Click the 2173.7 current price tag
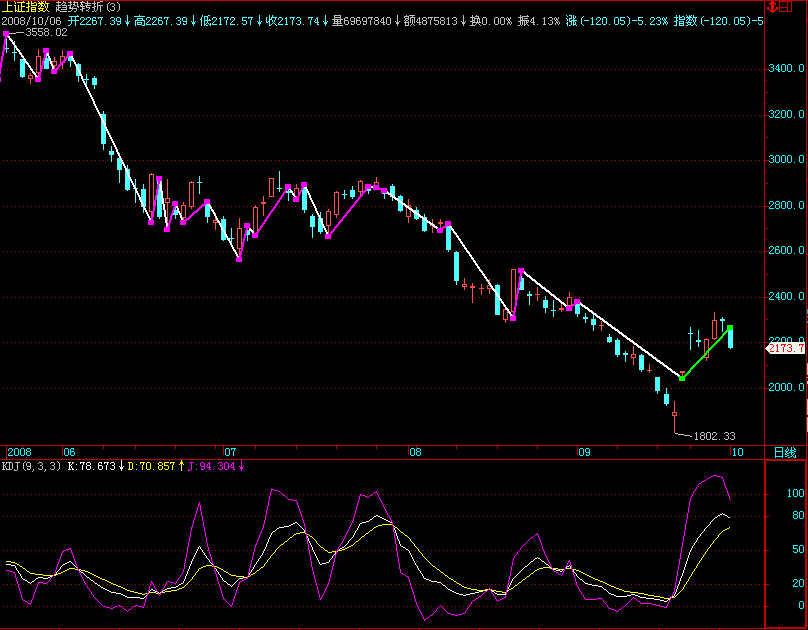The height and width of the screenshot is (630, 808). 786,348
